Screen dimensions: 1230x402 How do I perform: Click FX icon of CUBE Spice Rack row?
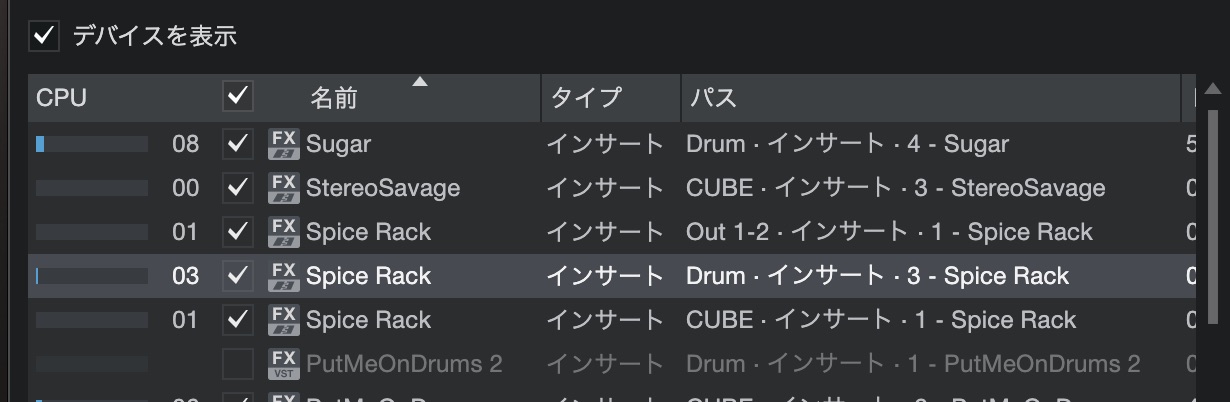pyautogui.click(x=285, y=320)
